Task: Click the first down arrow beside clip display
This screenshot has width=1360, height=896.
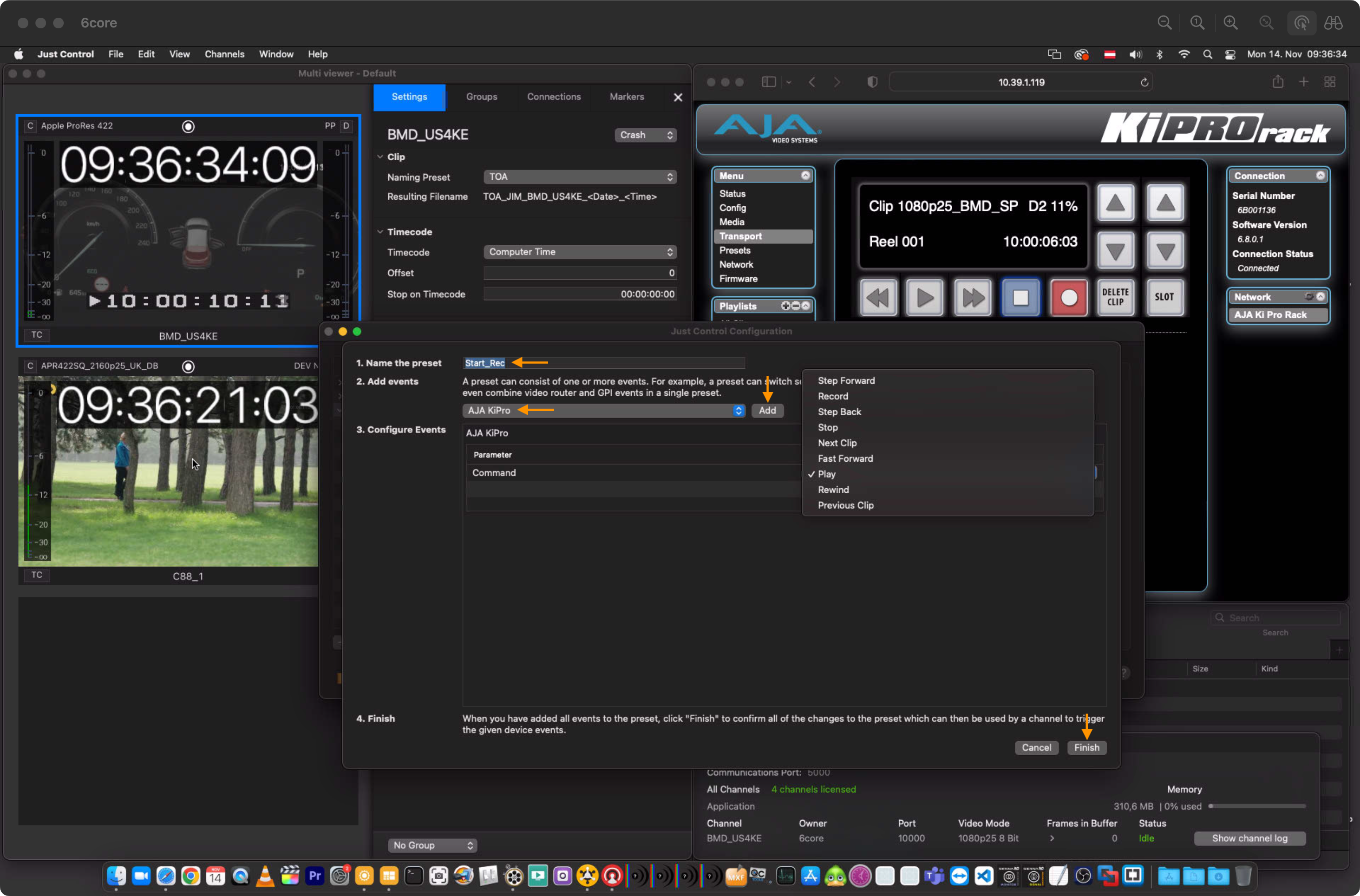Action: point(1116,250)
